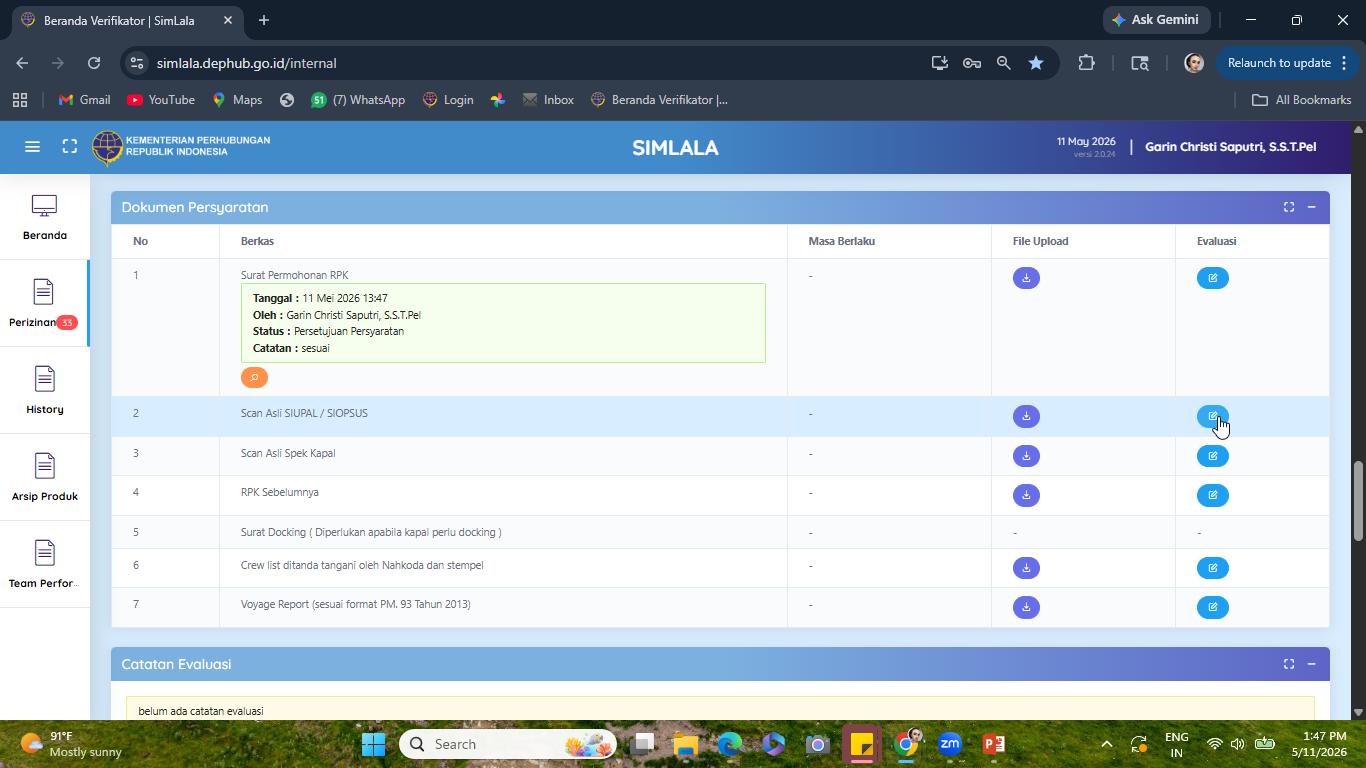Open the YouTube bookmark

click(161, 100)
